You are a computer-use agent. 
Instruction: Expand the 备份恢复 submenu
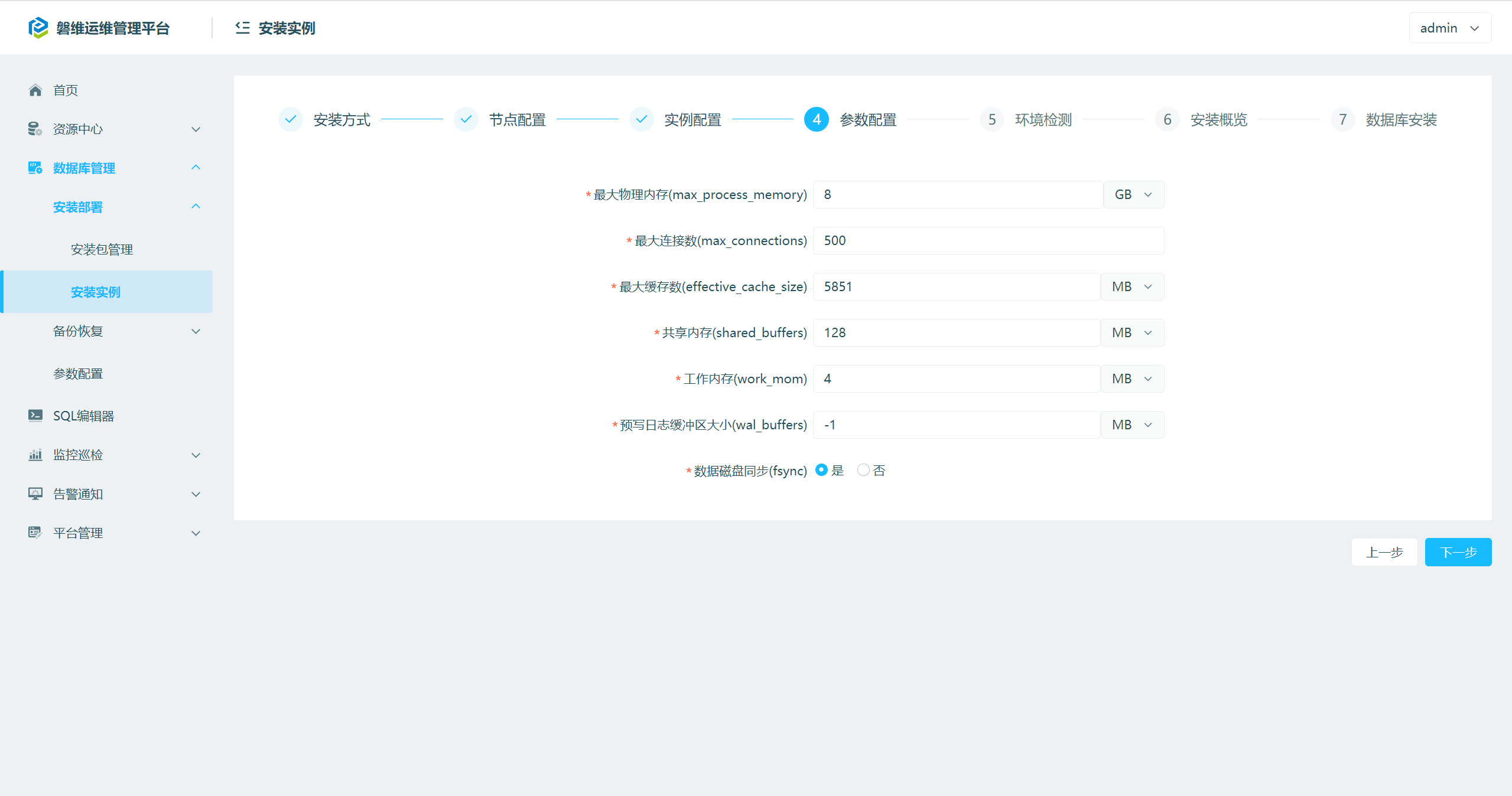(124, 331)
